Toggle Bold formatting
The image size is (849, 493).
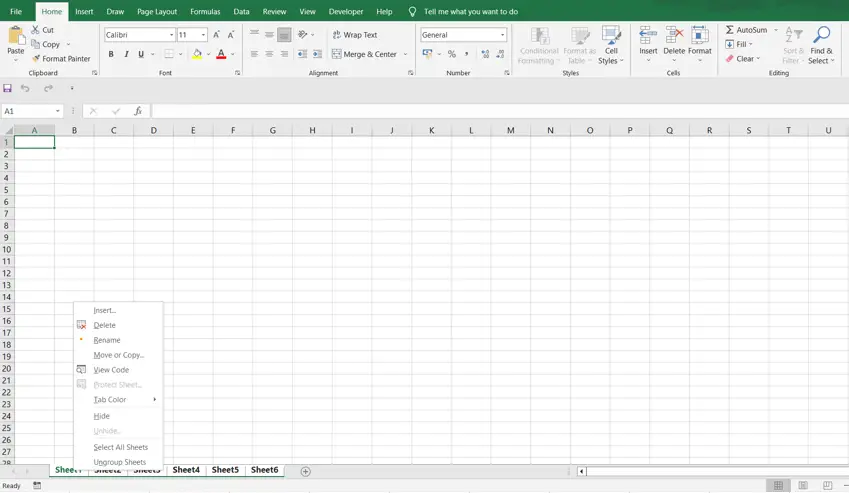point(111,54)
